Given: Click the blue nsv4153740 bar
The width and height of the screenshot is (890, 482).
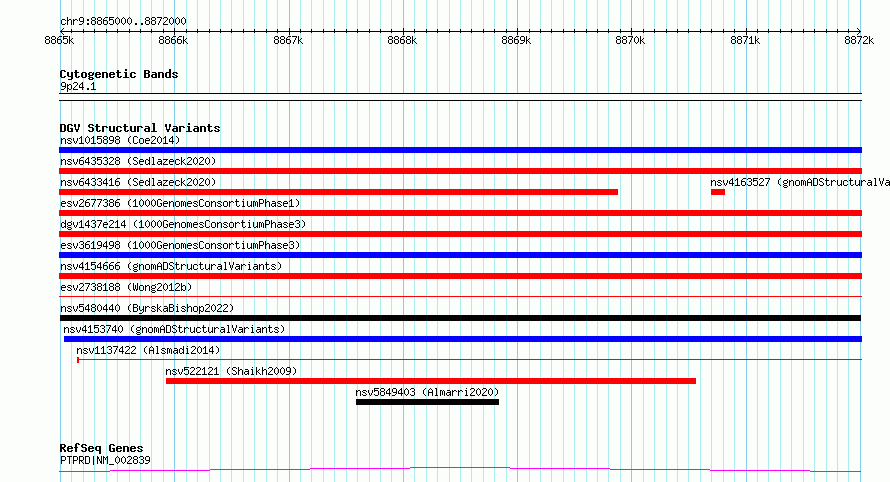Looking at the screenshot, I should point(463,339).
